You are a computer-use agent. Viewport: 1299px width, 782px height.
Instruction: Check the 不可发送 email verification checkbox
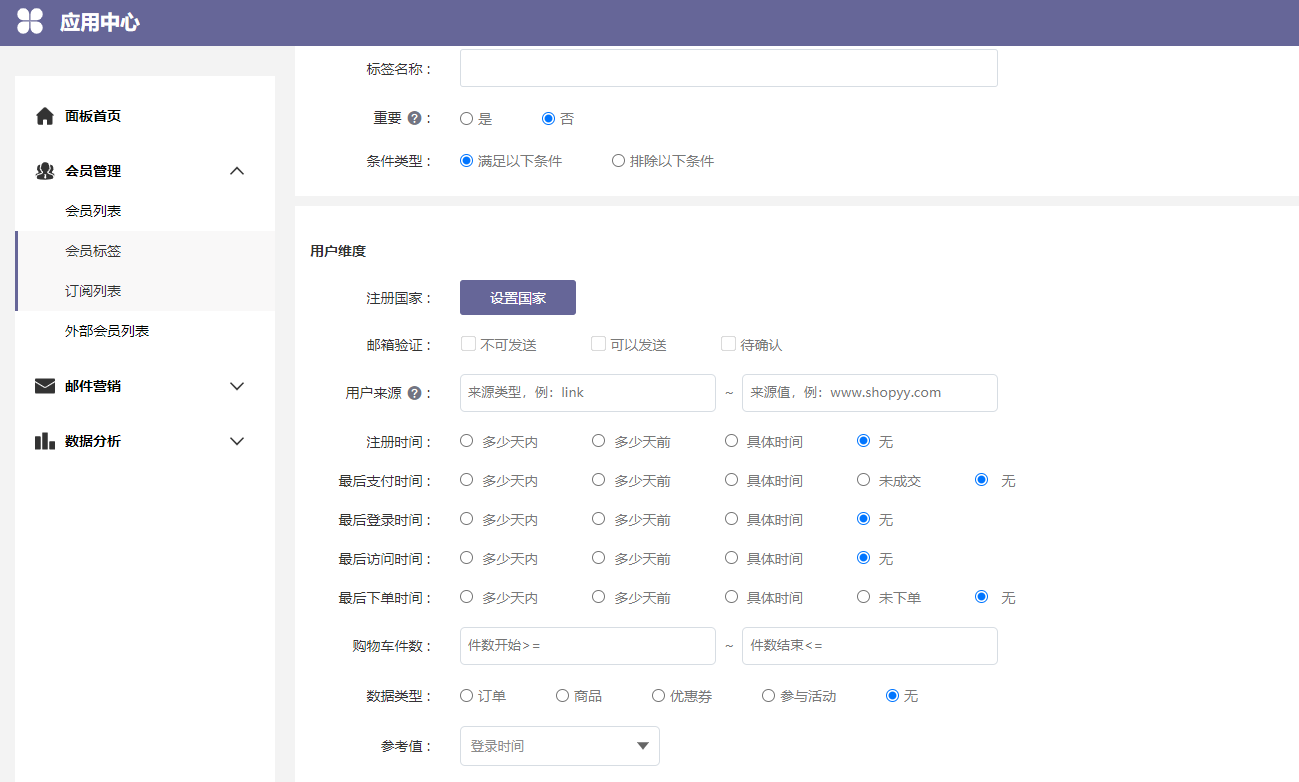coord(468,344)
